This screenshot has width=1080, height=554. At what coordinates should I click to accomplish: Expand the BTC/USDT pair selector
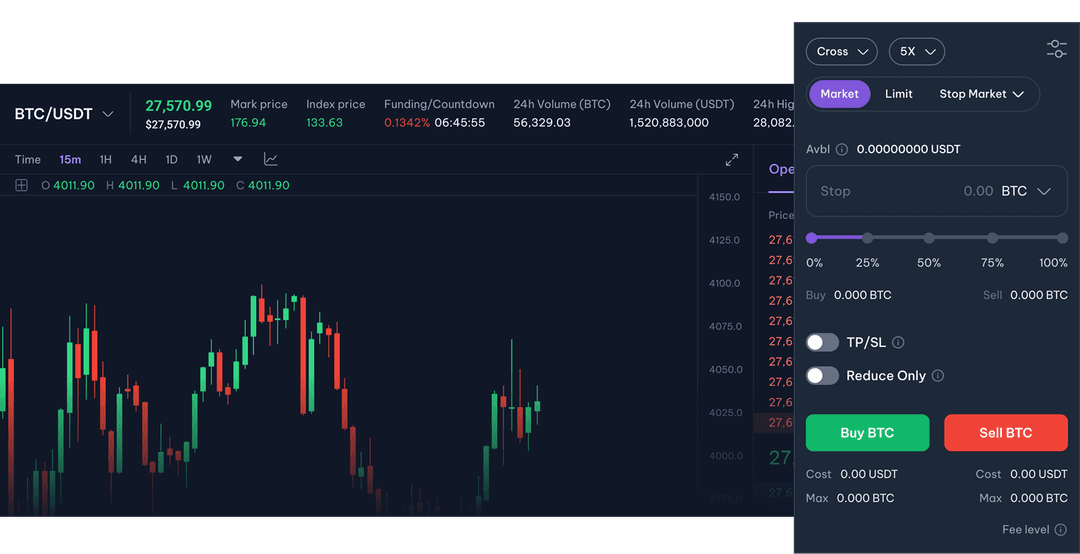click(65, 114)
